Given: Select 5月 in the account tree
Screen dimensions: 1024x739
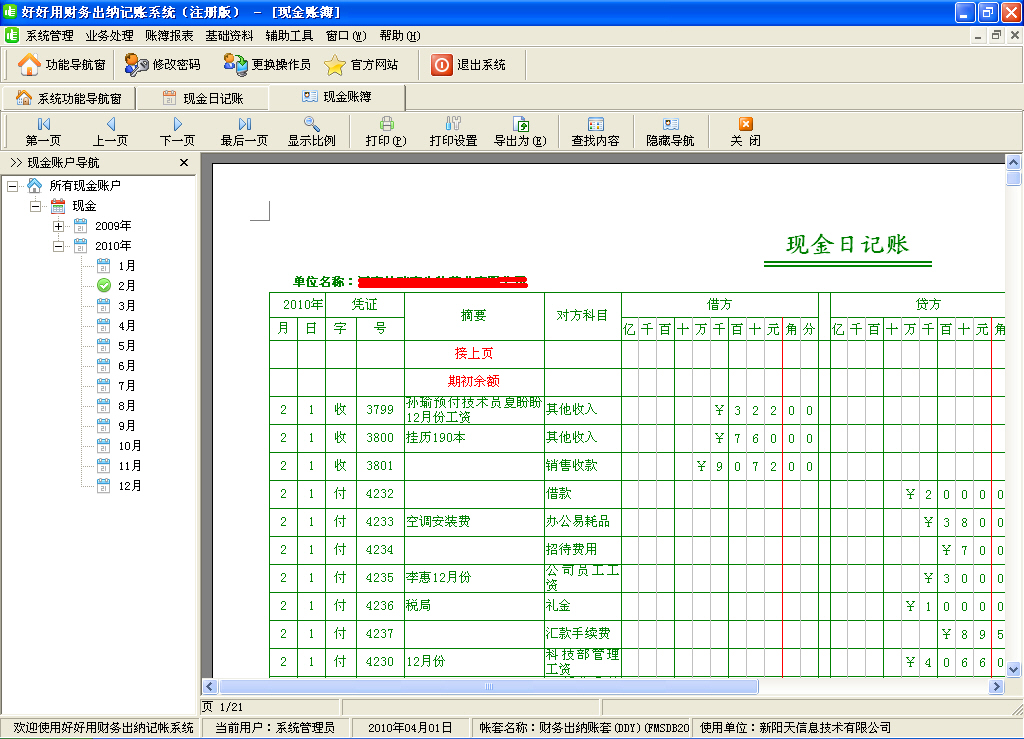Looking at the screenshot, I should [x=126, y=346].
